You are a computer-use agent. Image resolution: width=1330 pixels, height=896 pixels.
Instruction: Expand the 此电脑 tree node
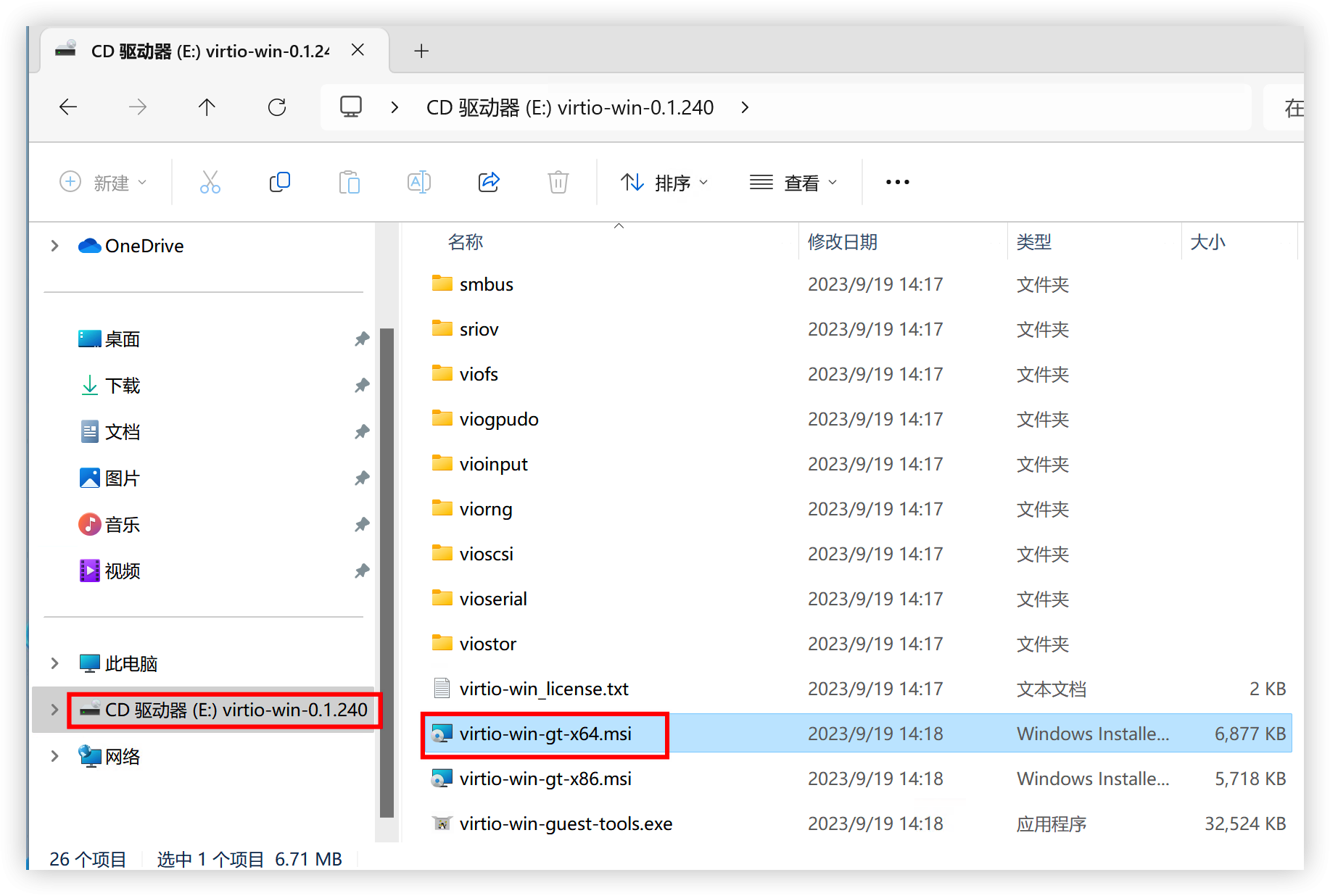pos(54,663)
